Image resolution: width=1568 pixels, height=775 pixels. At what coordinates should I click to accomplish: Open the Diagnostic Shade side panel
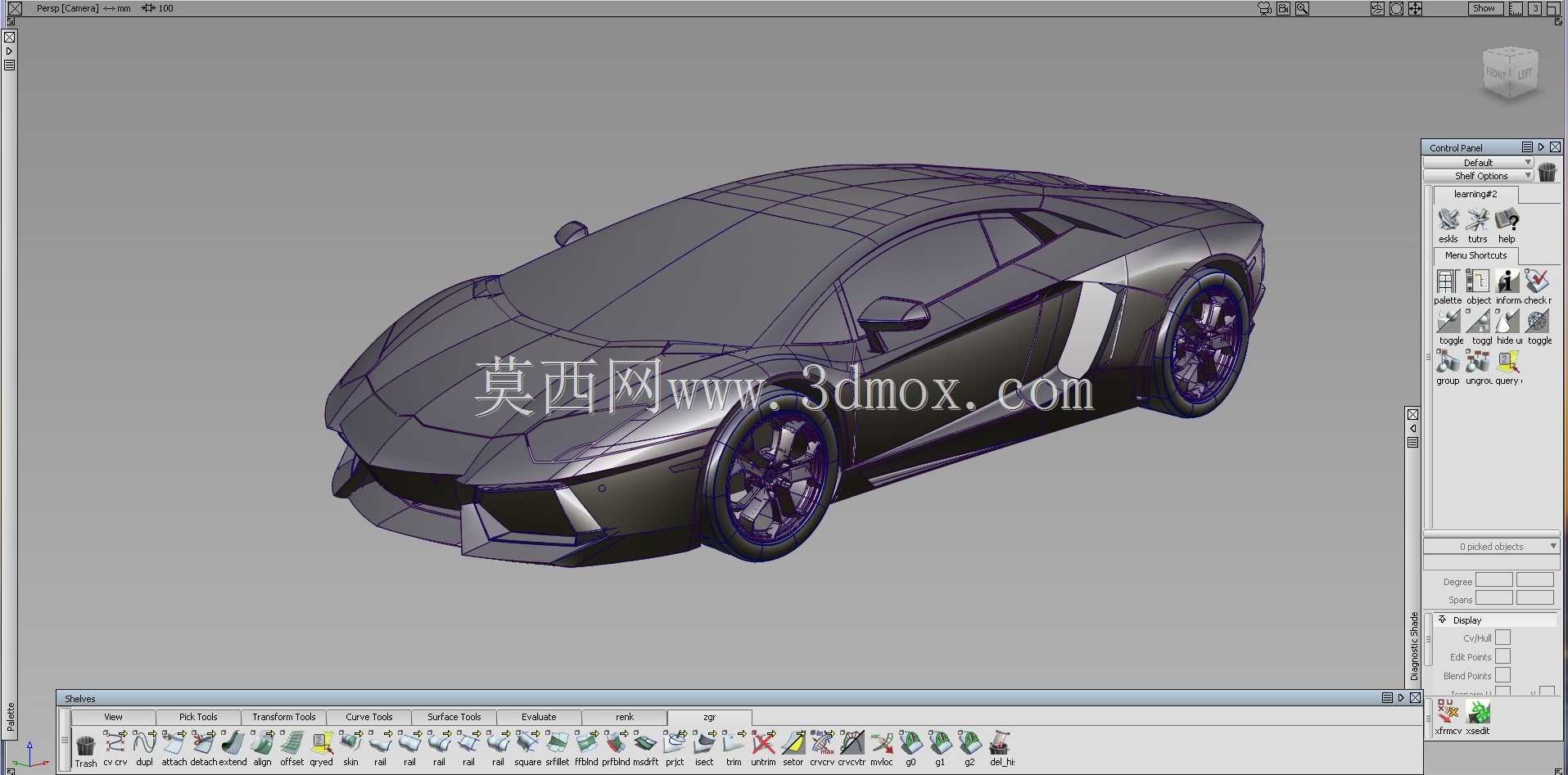1413,647
